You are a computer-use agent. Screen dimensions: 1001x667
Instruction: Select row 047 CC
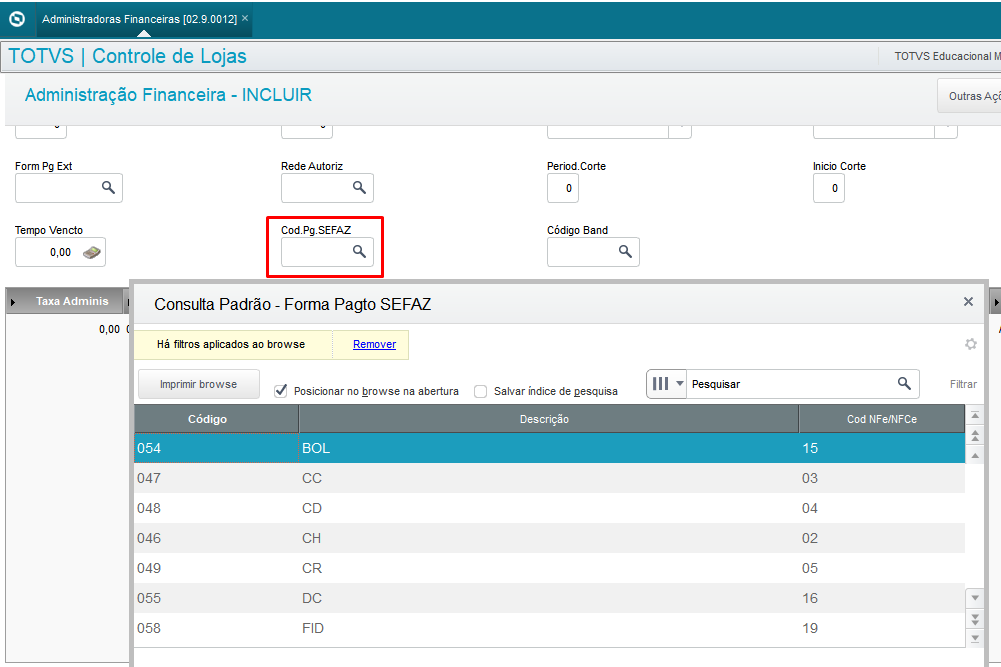(550, 478)
